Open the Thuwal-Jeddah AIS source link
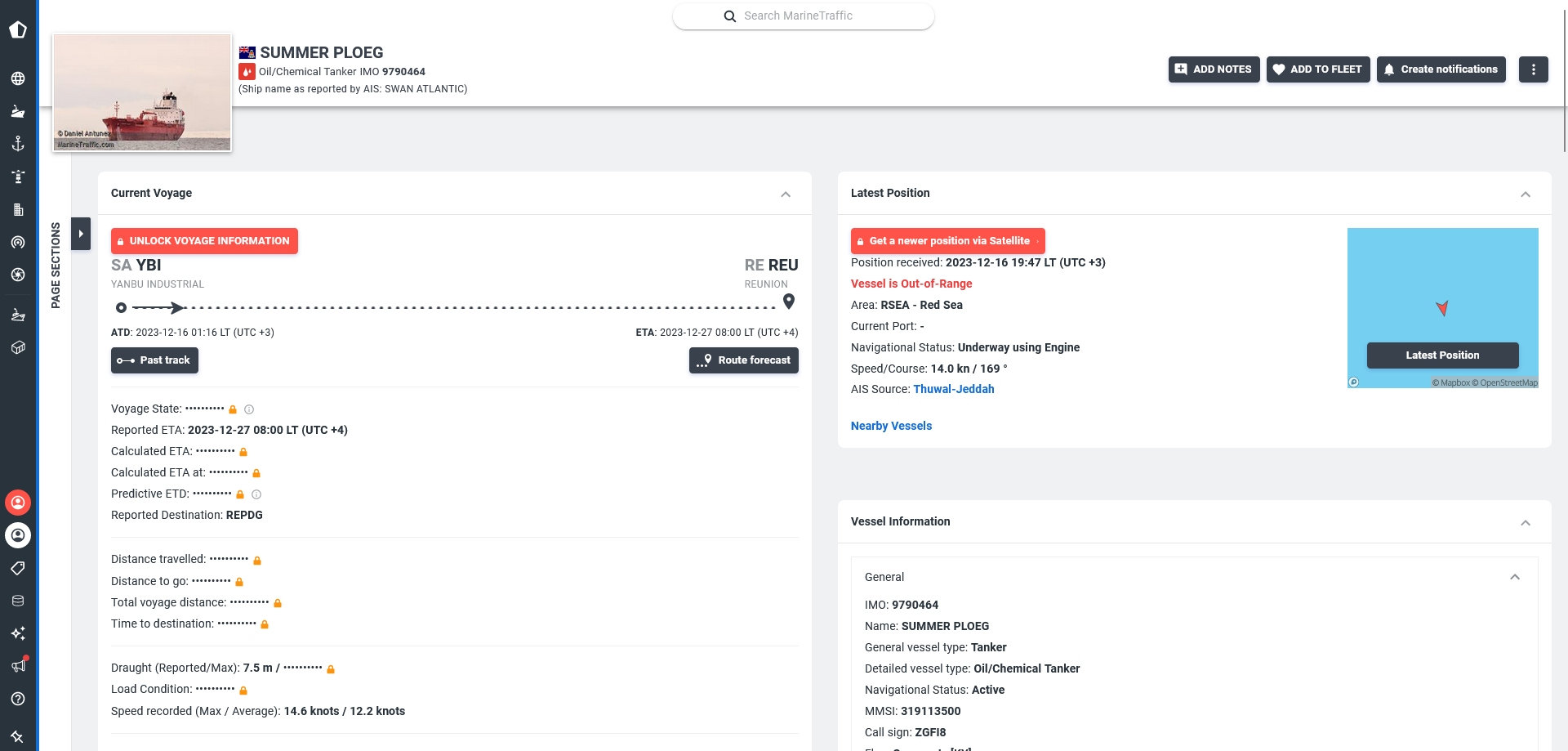Viewport: 1568px width, 751px height. tap(954, 389)
